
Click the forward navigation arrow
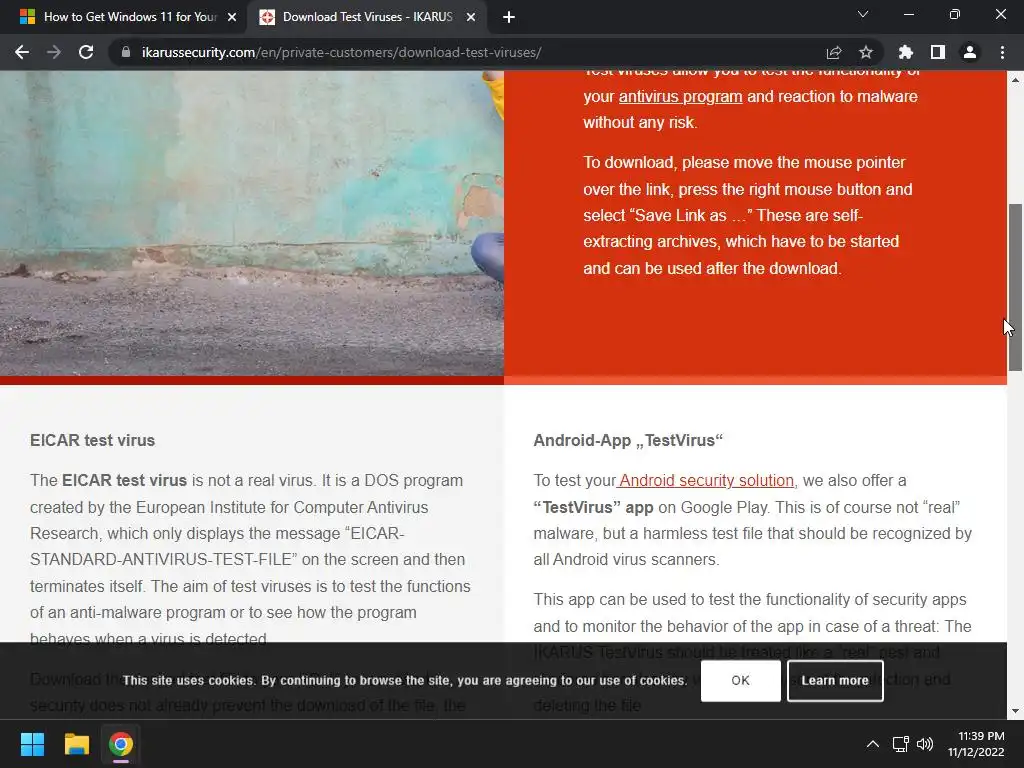point(54,52)
